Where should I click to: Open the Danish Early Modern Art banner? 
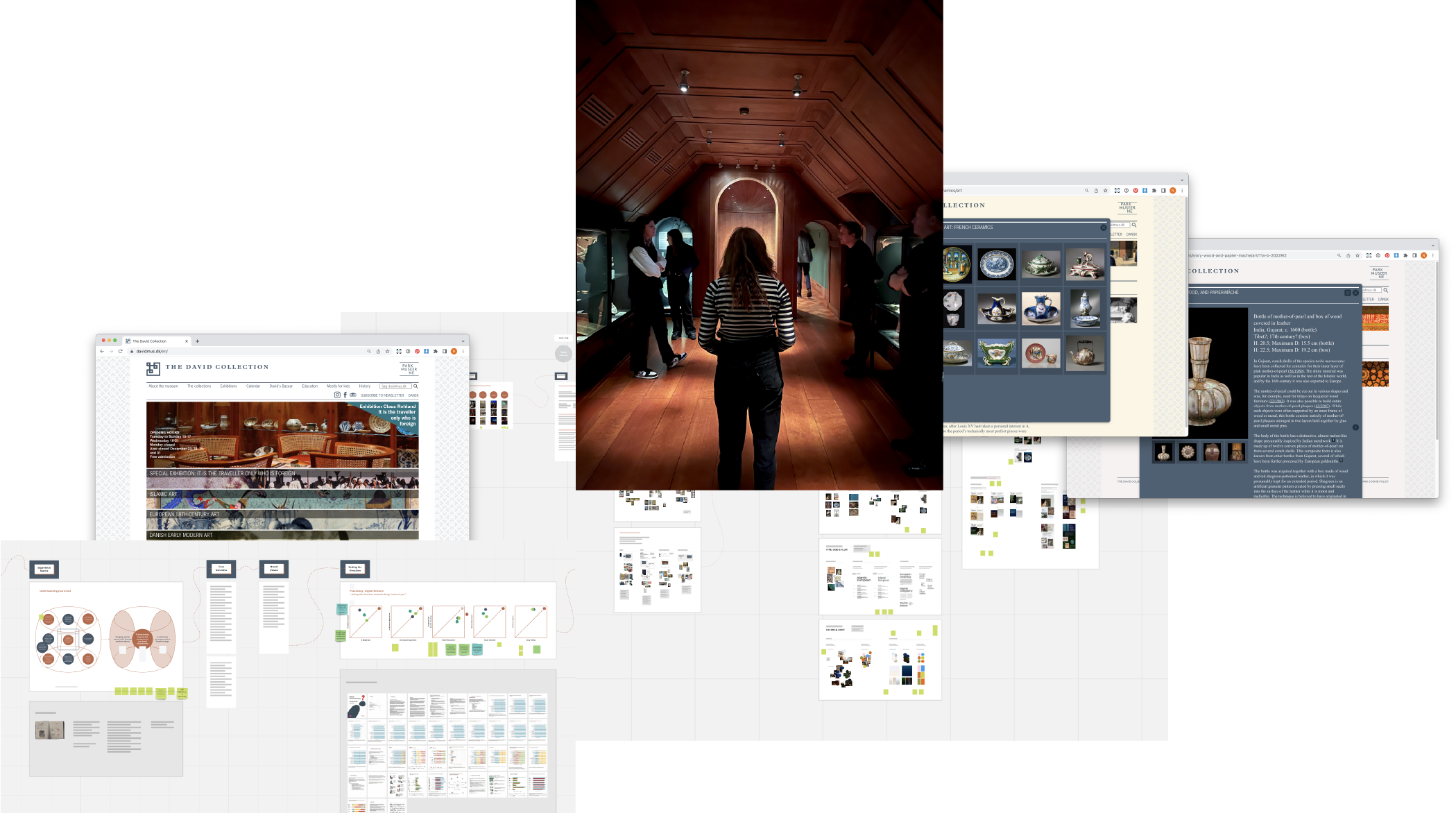[x=282, y=536]
